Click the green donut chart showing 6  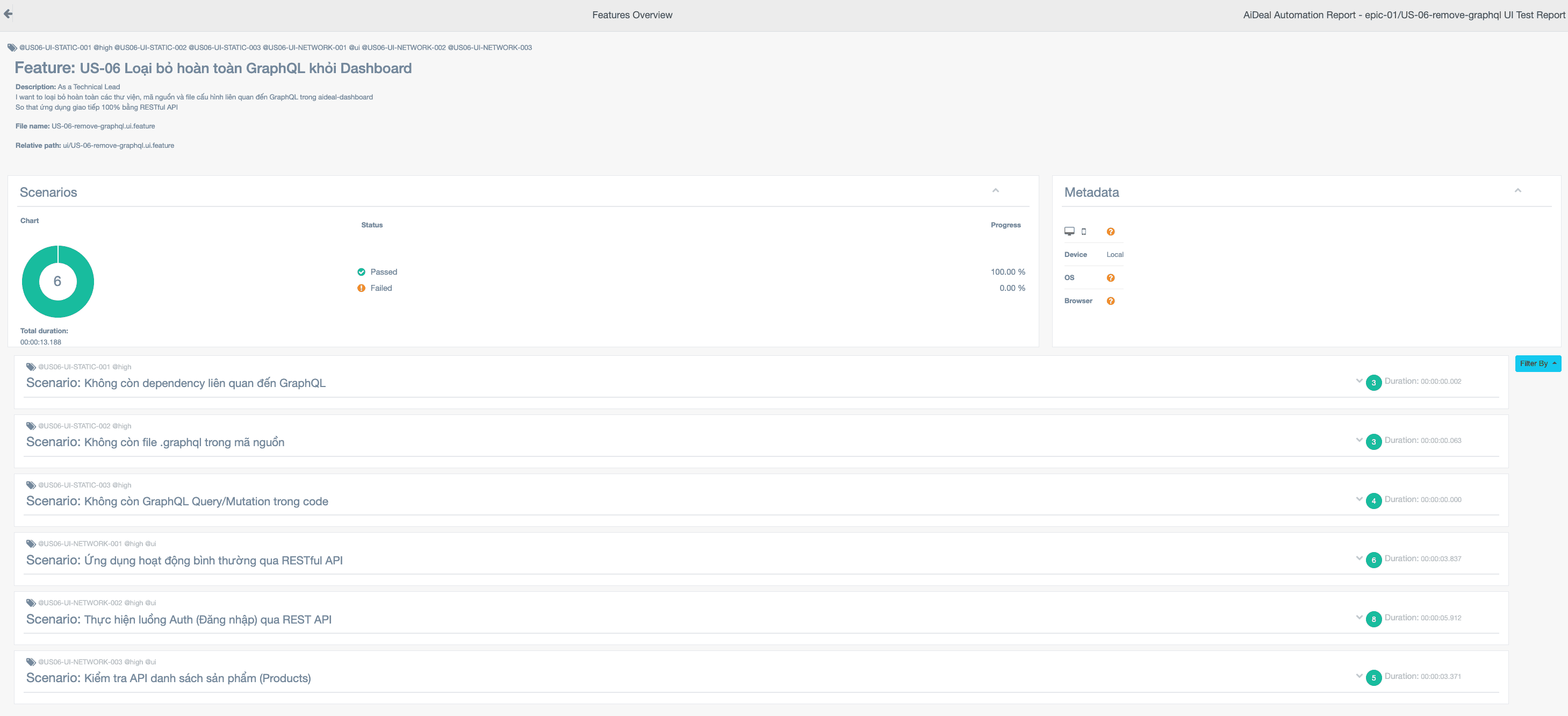tap(58, 281)
